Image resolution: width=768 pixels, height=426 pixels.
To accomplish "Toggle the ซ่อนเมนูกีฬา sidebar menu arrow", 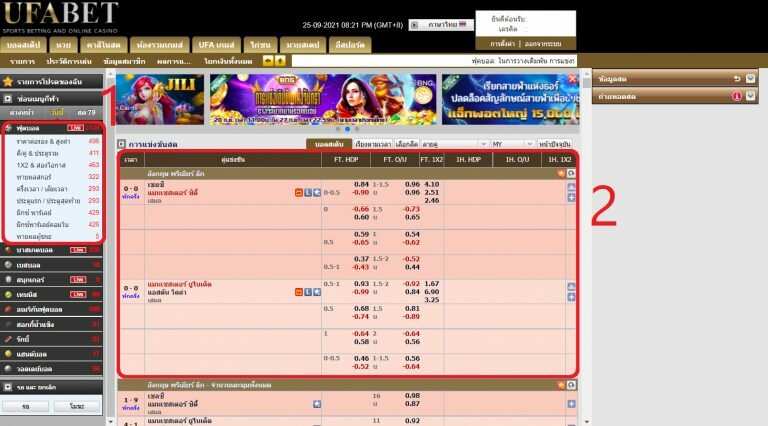I will point(8,98).
